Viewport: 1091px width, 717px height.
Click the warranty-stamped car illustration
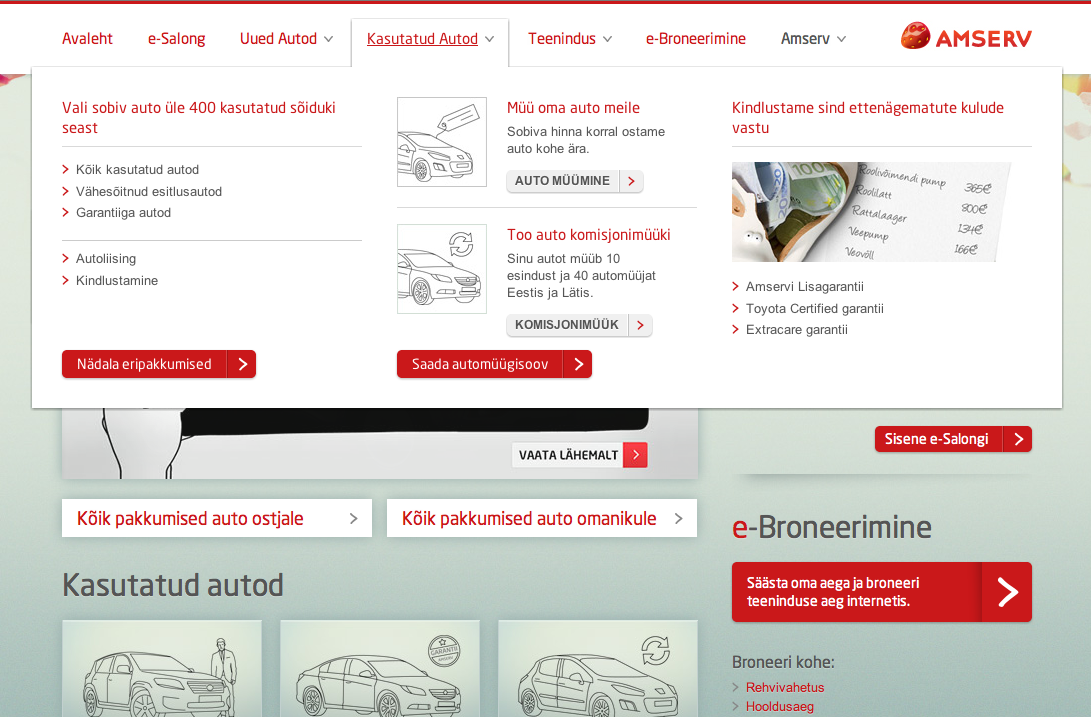(379, 668)
